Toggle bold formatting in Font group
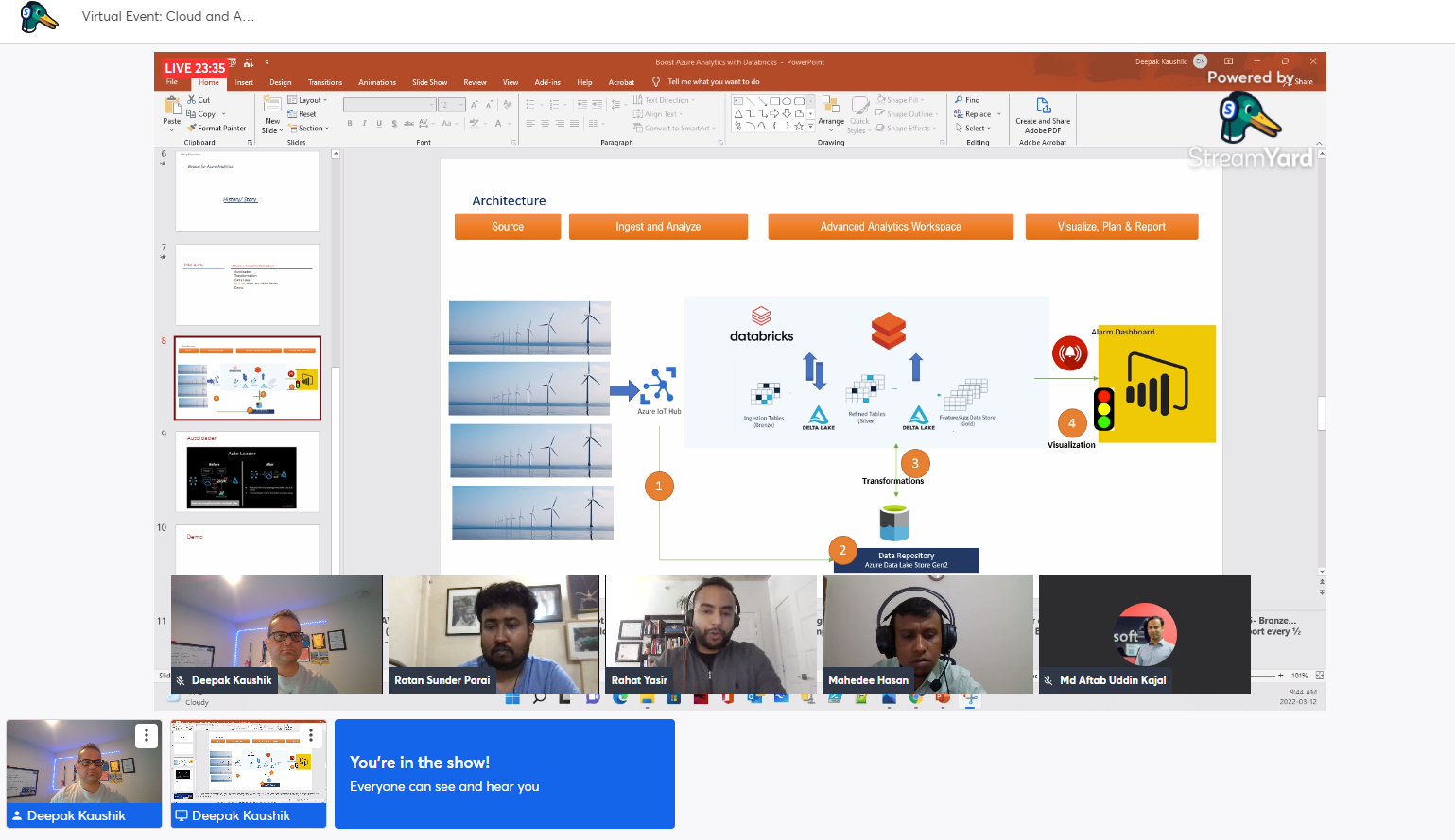The height and width of the screenshot is (840, 1455). [350, 123]
